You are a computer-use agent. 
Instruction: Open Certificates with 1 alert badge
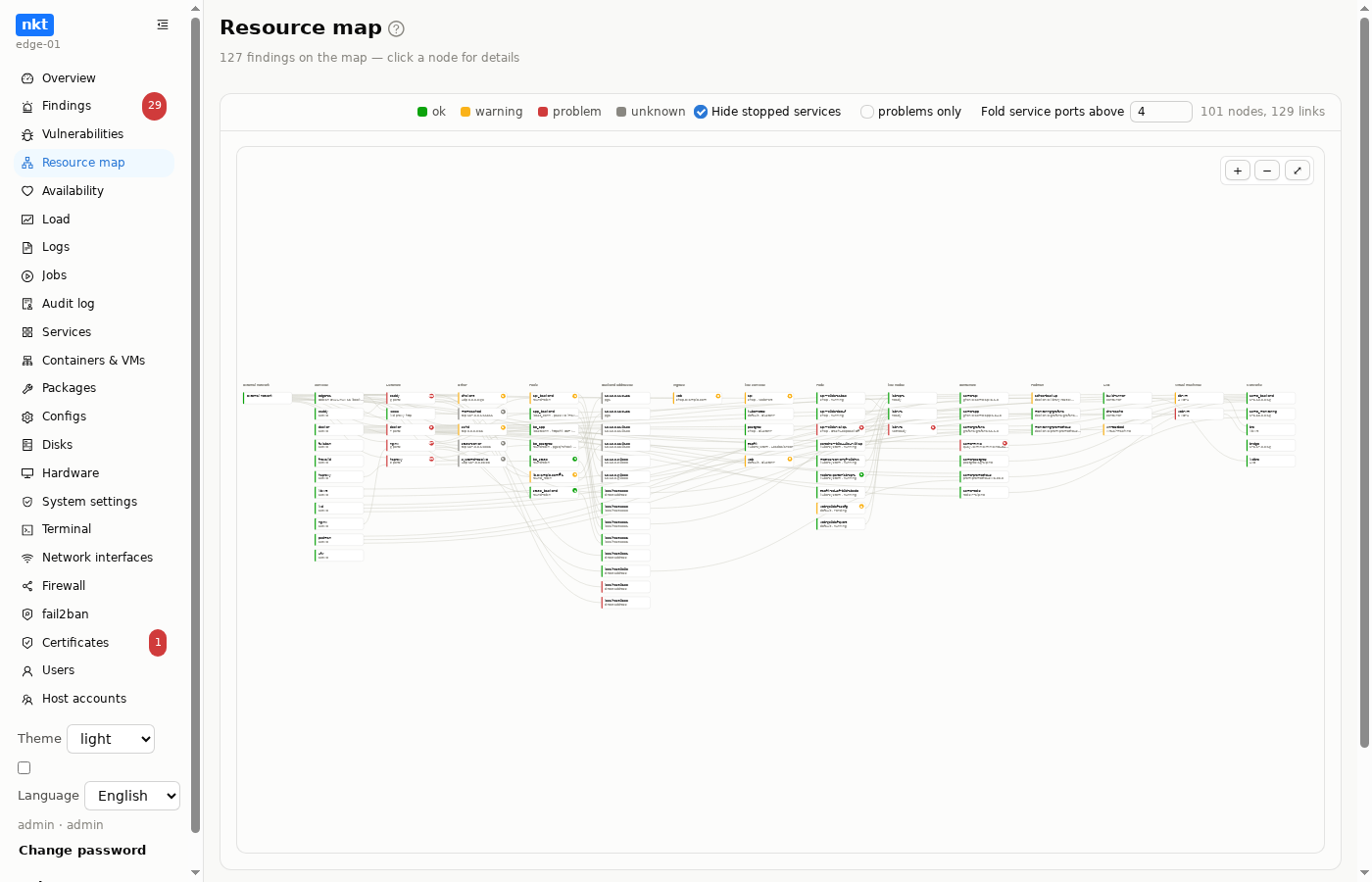pos(94,643)
